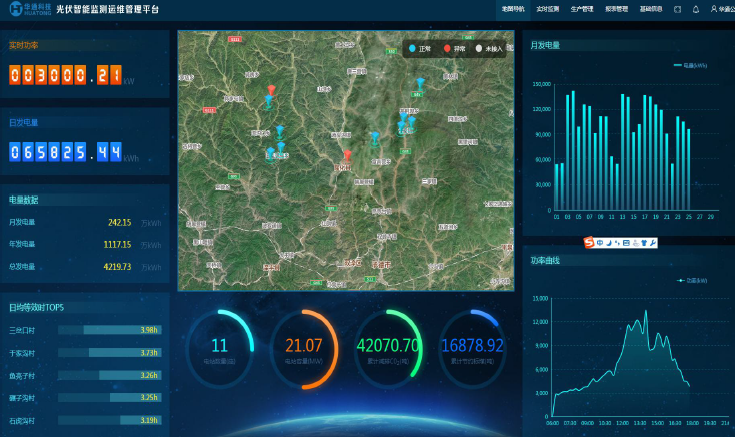Open the 报表管理 menu
Viewport: 735px width, 437px height.
point(616,8)
